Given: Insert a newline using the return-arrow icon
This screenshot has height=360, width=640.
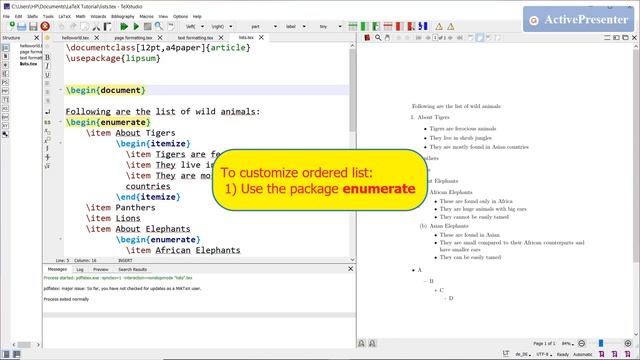Looking at the screenshot, I should [47, 112].
